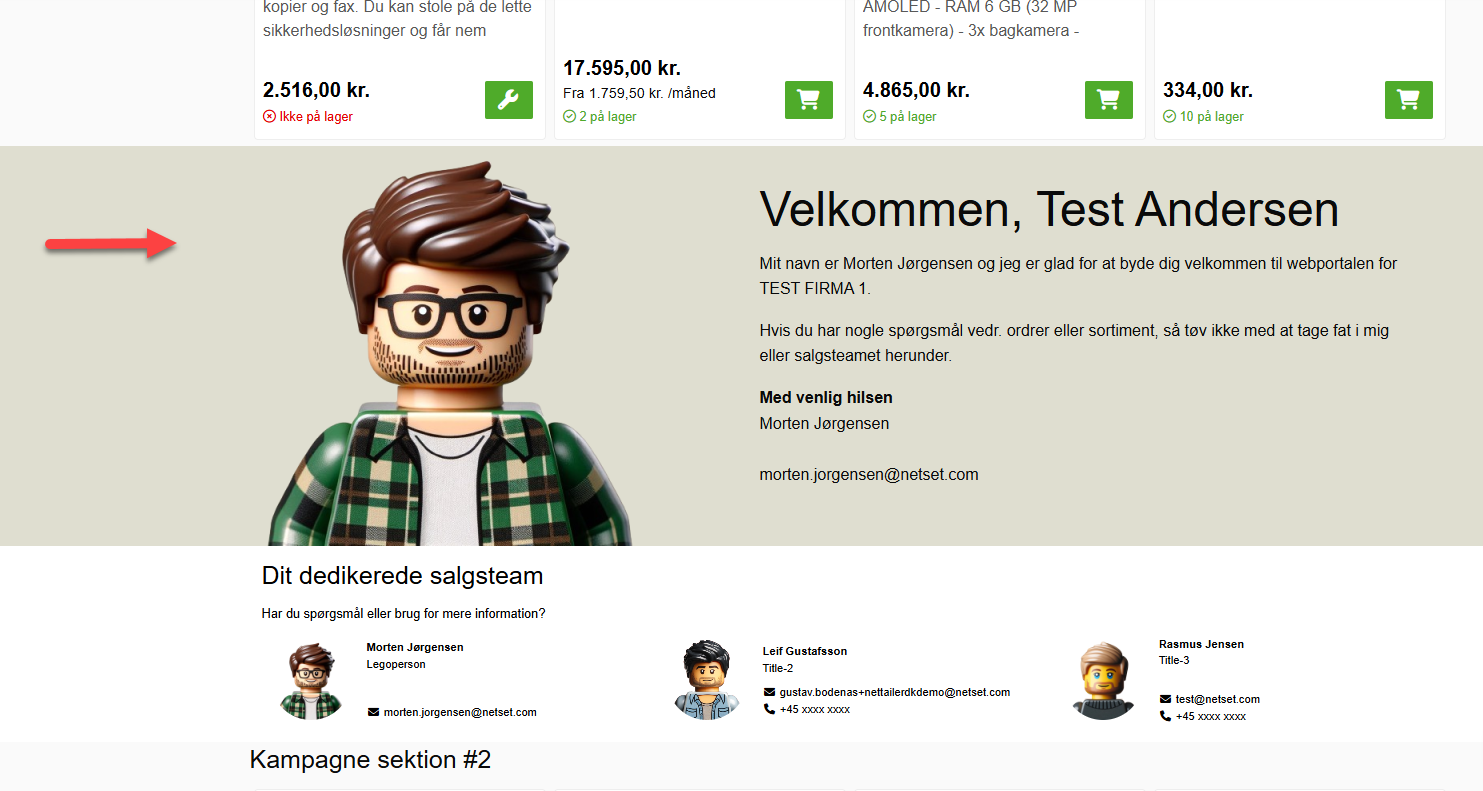This screenshot has width=1483, height=791.
Task: Add the 334,00 kr. product to cart
Action: pyautogui.click(x=1409, y=100)
